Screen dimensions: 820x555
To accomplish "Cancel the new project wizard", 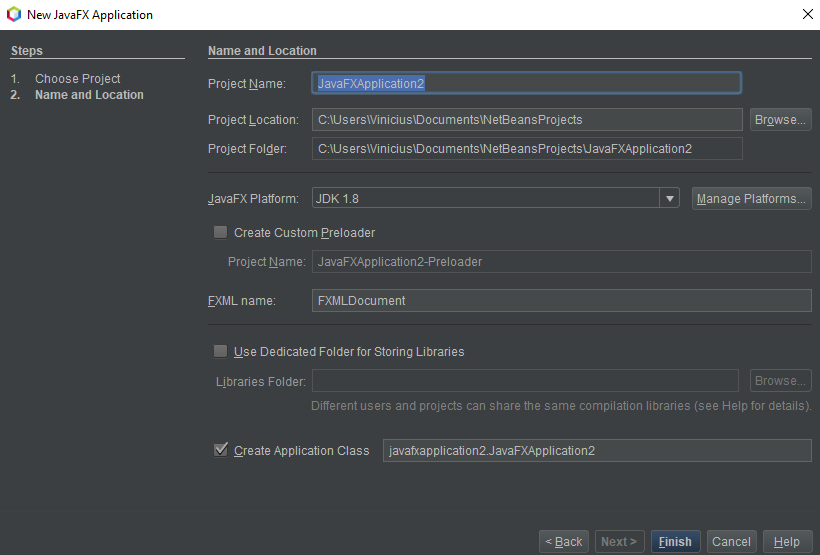I will [731, 541].
